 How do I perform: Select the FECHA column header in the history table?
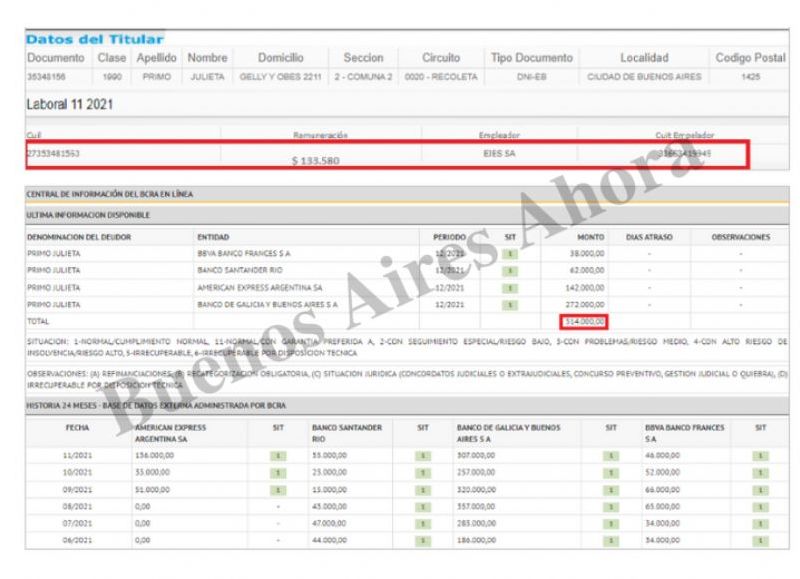click(x=77, y=427)
